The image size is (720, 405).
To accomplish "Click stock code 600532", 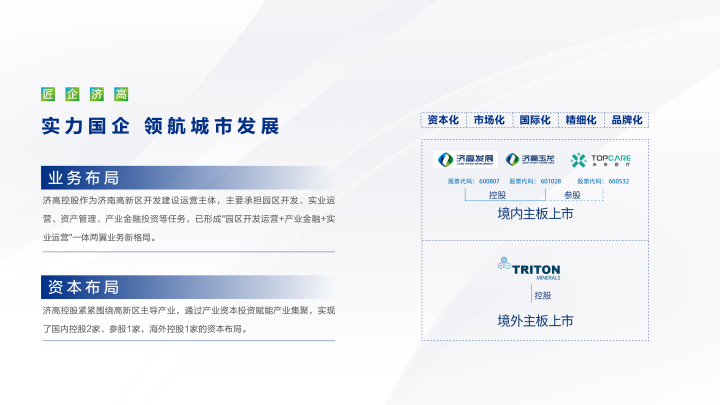I will click(619, 181).
